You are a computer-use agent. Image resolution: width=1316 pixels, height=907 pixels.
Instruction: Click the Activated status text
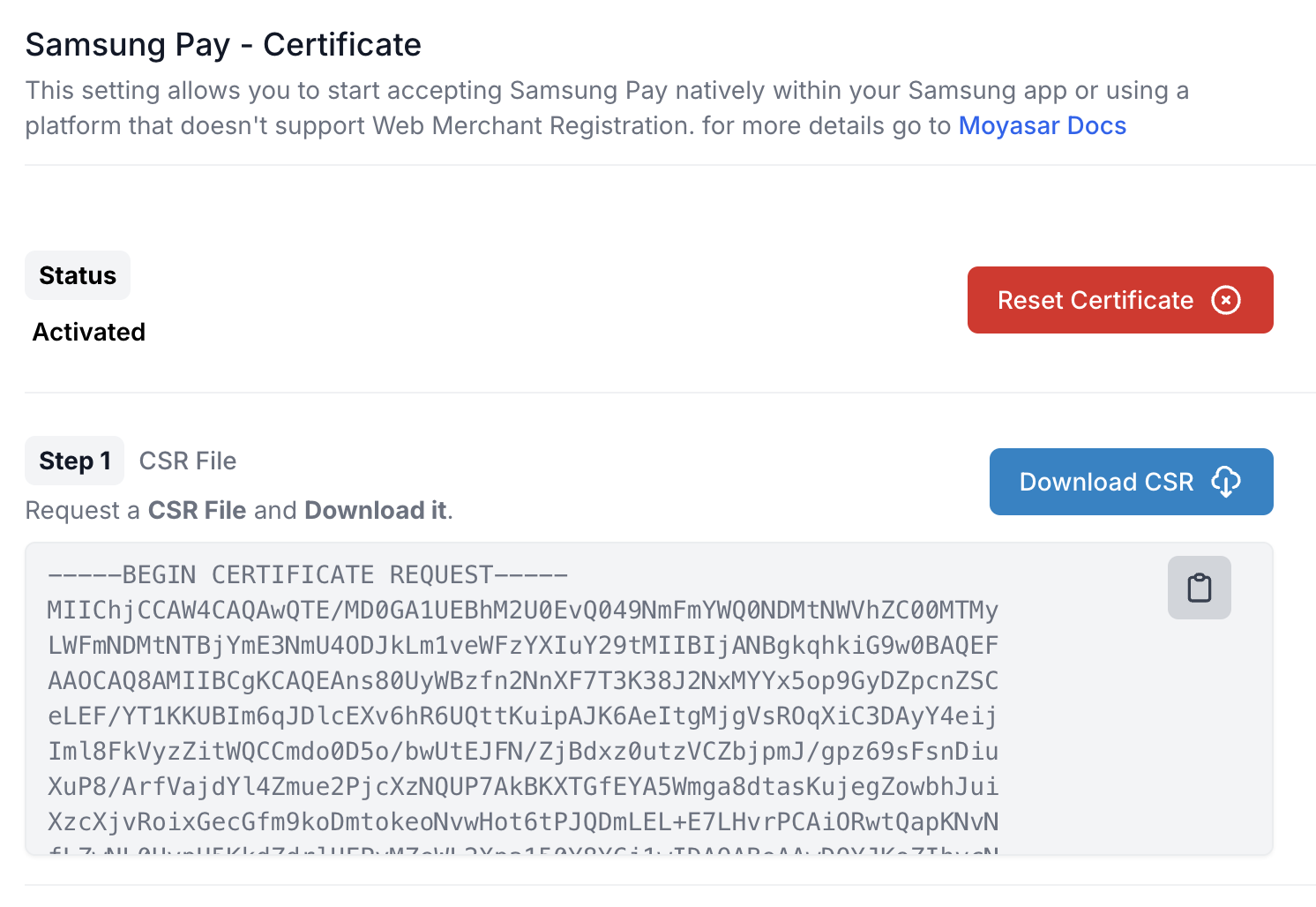click(x=88, y=332)
